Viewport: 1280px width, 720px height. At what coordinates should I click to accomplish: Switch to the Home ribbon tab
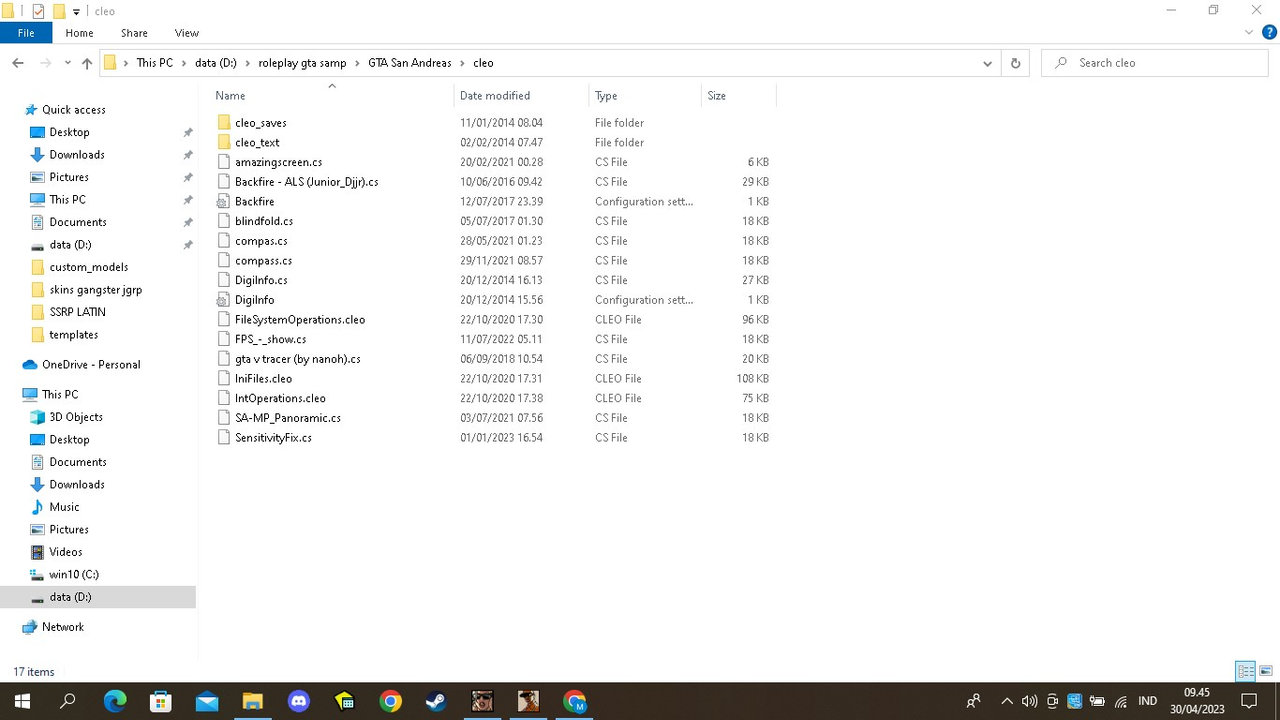pyautogui.click(x=79, y=33)
